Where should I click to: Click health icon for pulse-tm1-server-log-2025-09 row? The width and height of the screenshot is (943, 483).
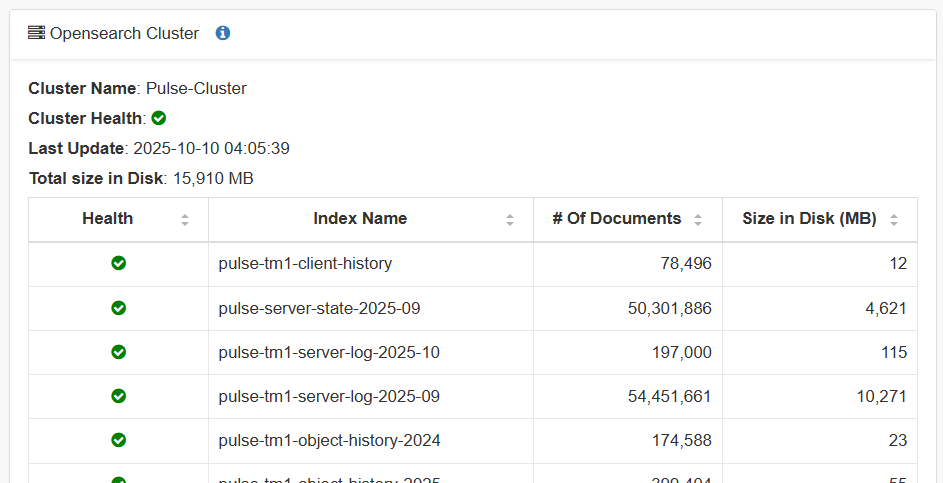pyautogui.click(x=118, y=396)
